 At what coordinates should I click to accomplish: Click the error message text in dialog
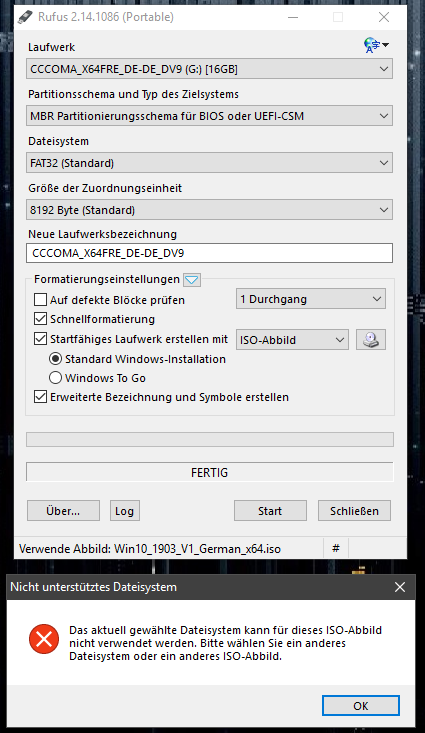coord(225,643)
